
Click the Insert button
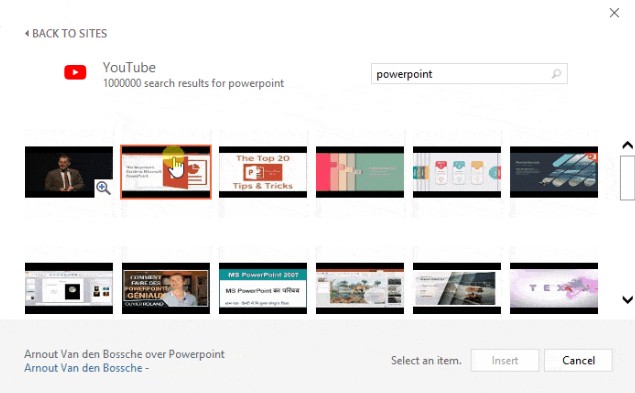[505, 361]
